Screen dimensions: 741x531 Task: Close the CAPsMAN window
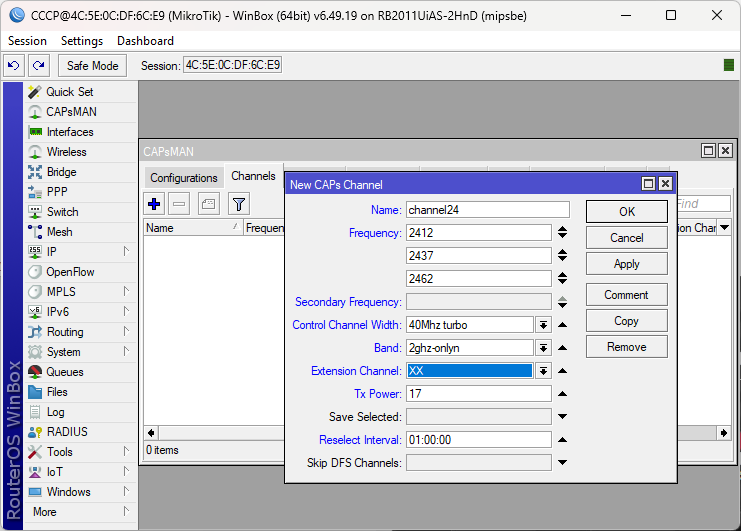point(725,151)
